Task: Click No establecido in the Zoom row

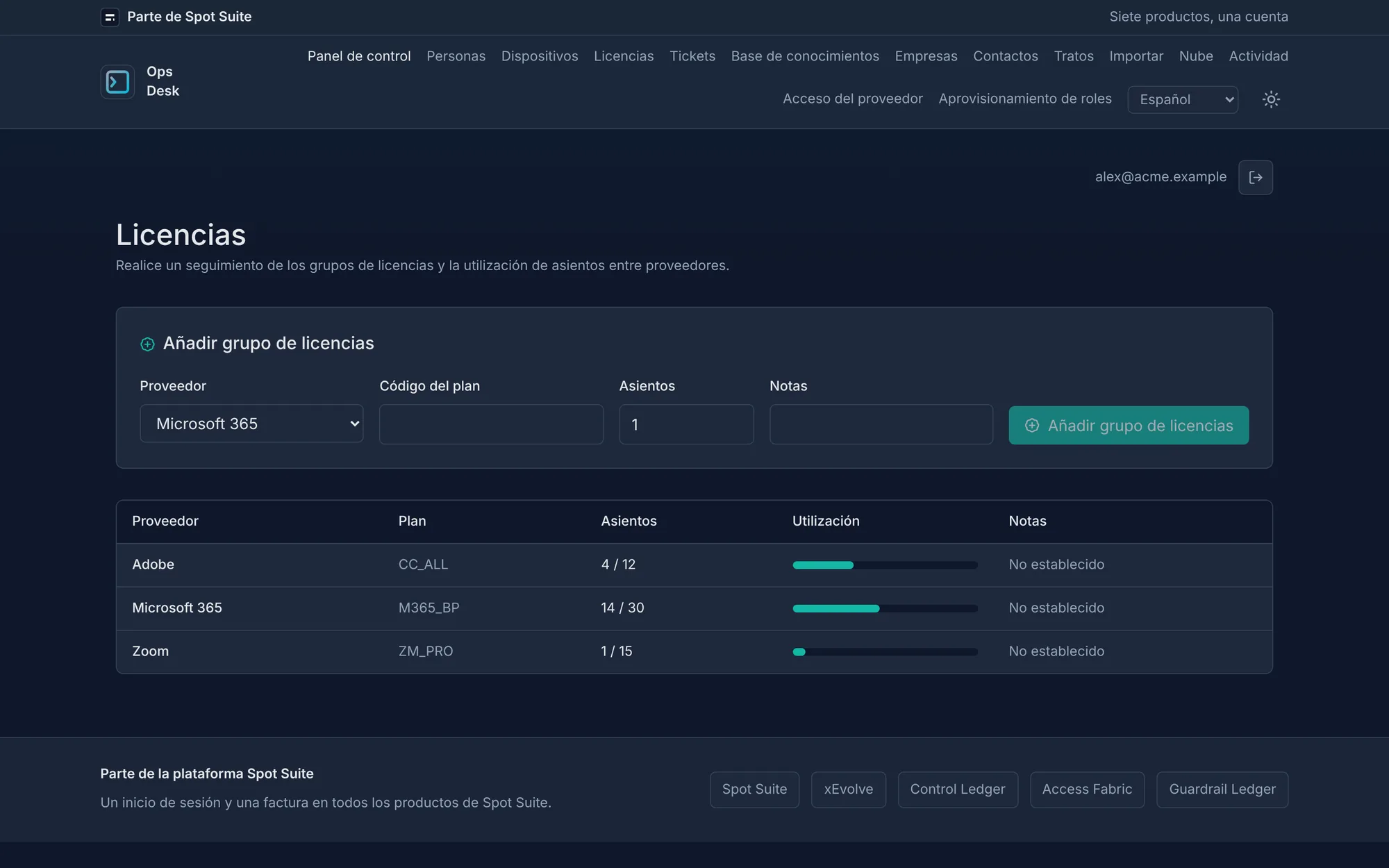Action: point(1056,651)
